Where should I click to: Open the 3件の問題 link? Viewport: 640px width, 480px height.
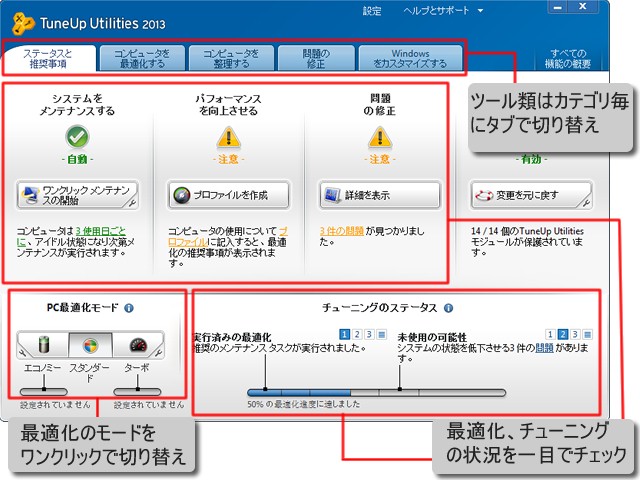(342, 231)
